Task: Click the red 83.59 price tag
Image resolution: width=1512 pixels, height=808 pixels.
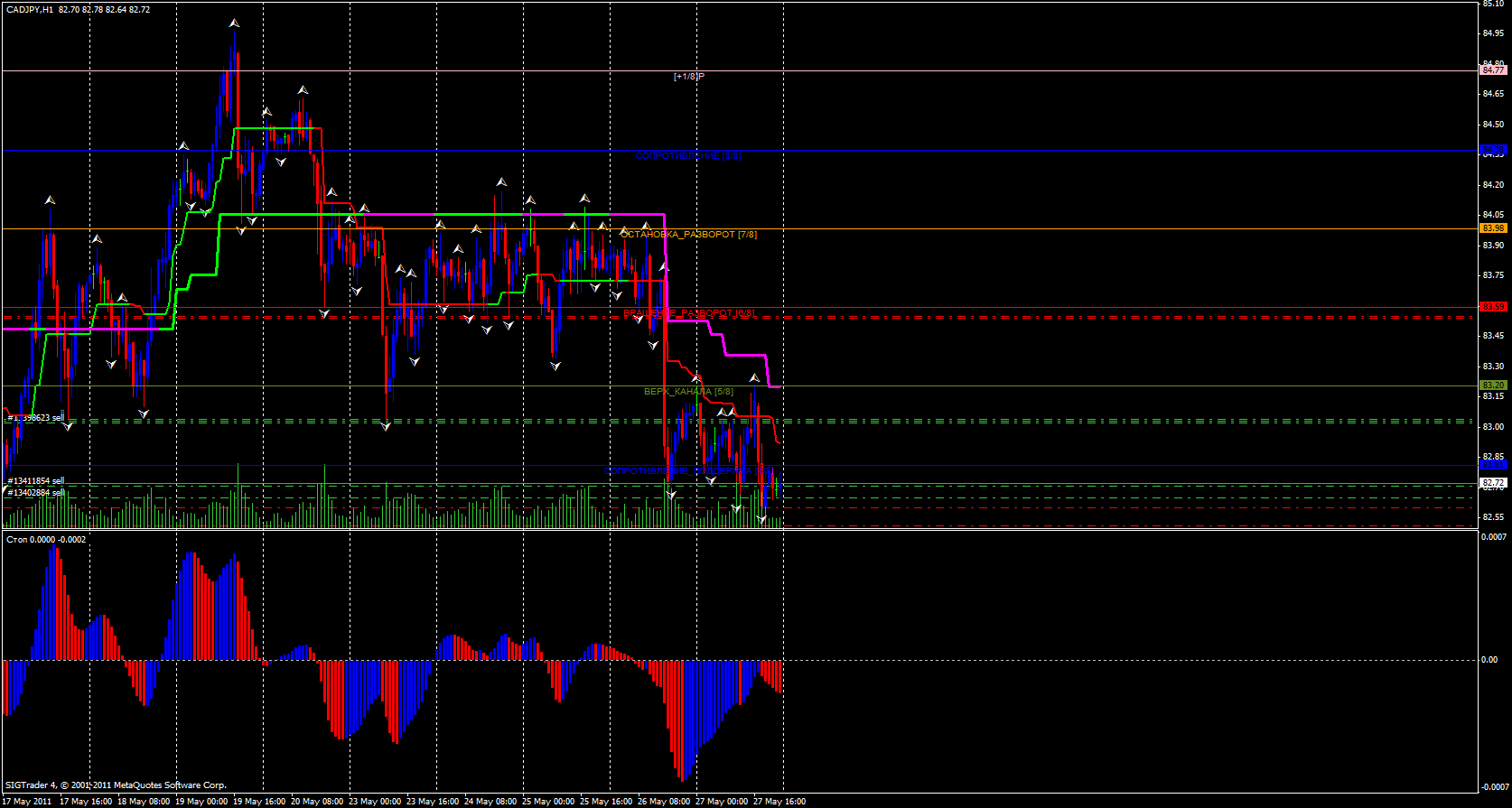Action: point(1494,307)
